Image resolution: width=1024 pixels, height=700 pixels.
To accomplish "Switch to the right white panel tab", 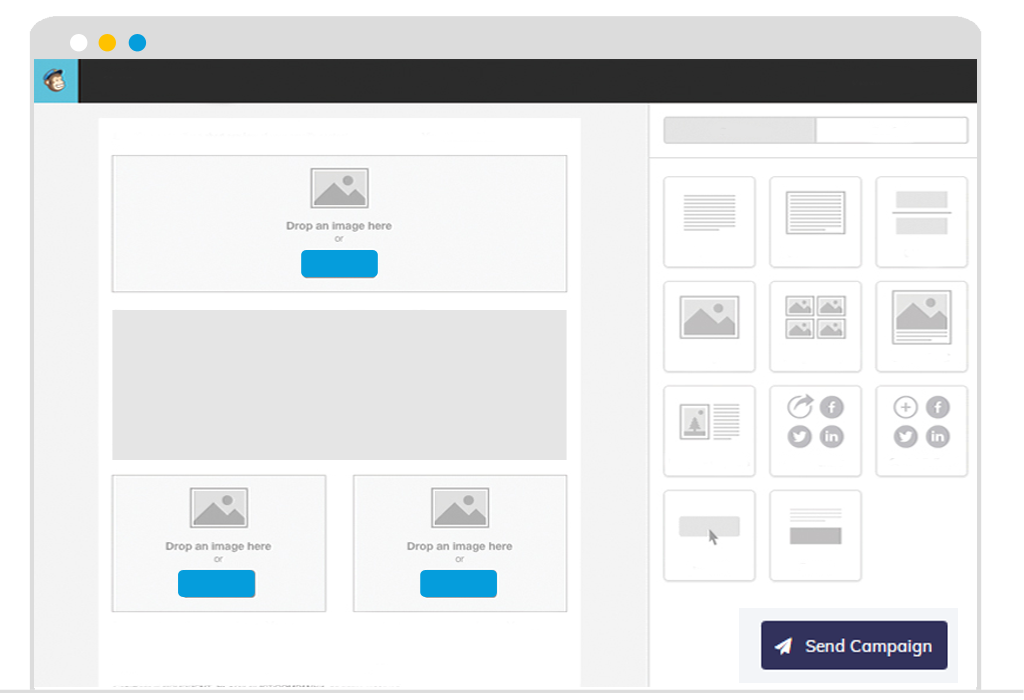I will 891,130.
